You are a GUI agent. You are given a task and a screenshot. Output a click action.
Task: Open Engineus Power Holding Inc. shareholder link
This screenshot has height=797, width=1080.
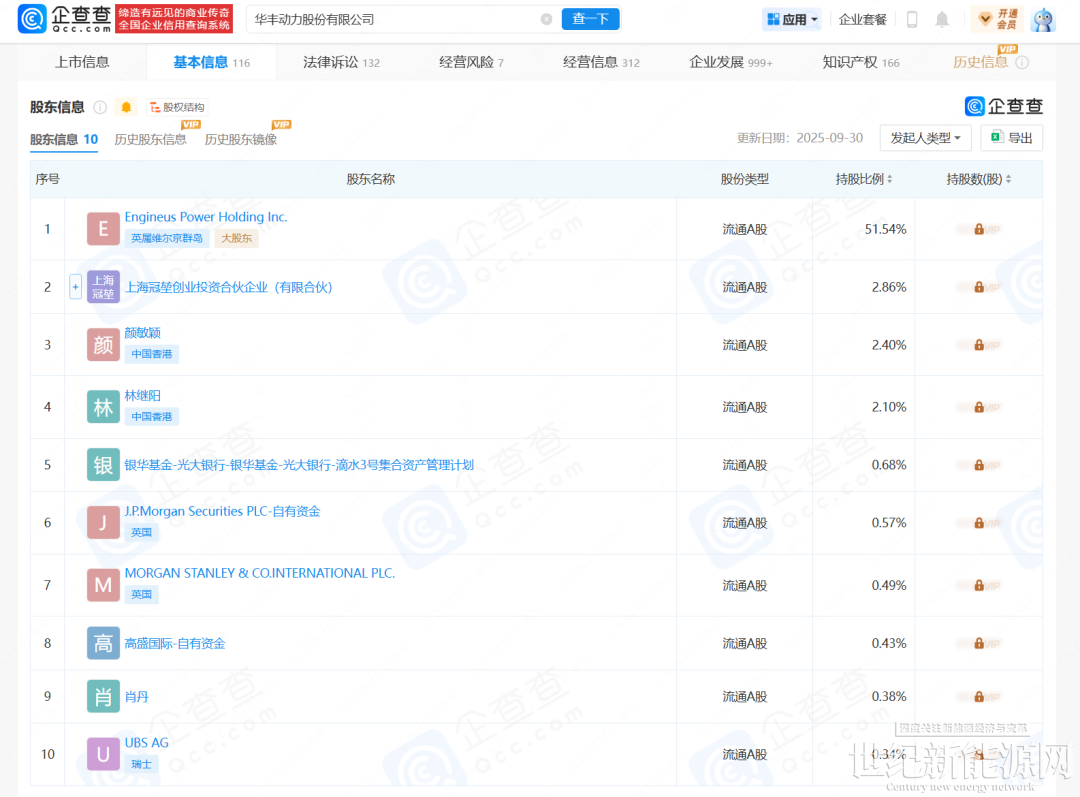[x=205, y=217]
